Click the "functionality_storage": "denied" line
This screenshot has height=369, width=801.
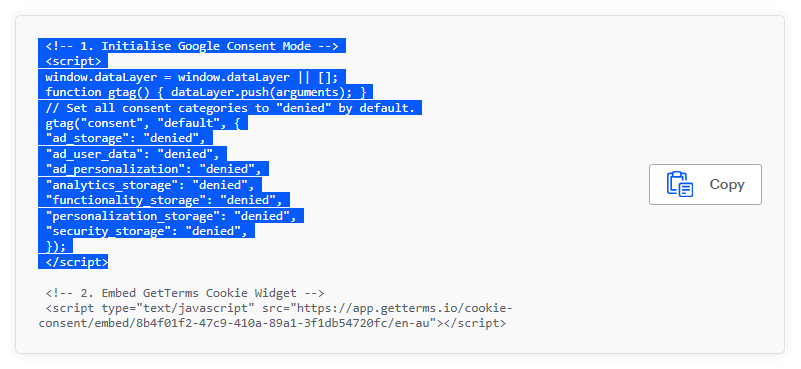[x=164, y=200]
